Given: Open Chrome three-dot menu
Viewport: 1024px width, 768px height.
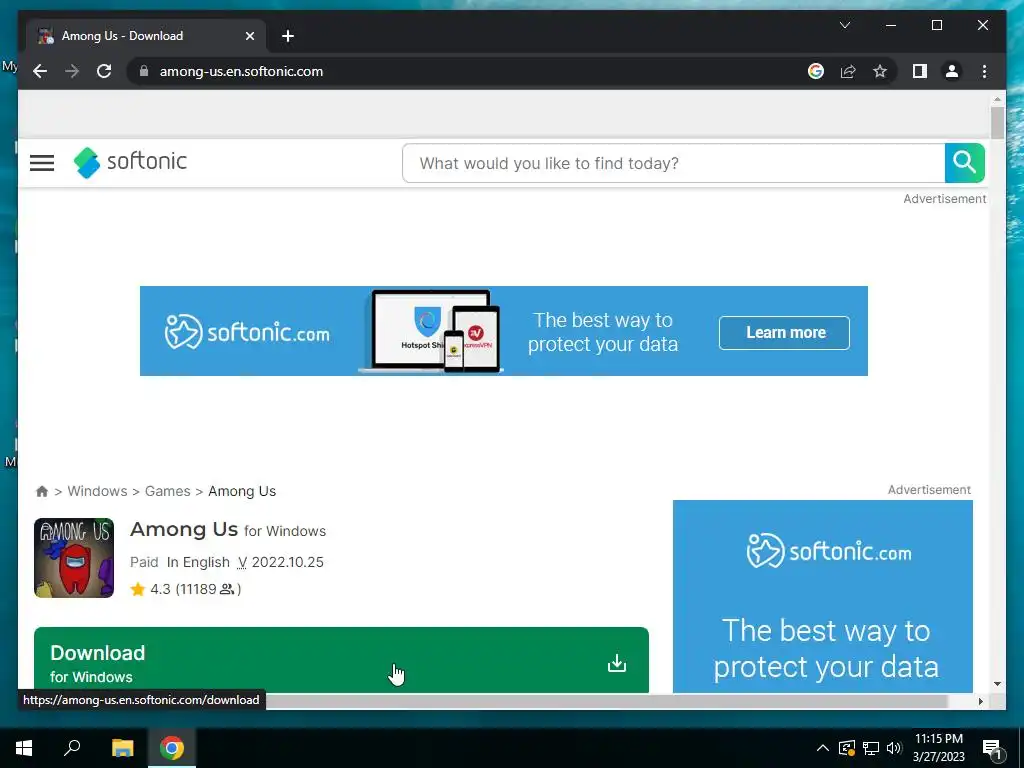Looking at the screenshot, I should pos(984,71).
